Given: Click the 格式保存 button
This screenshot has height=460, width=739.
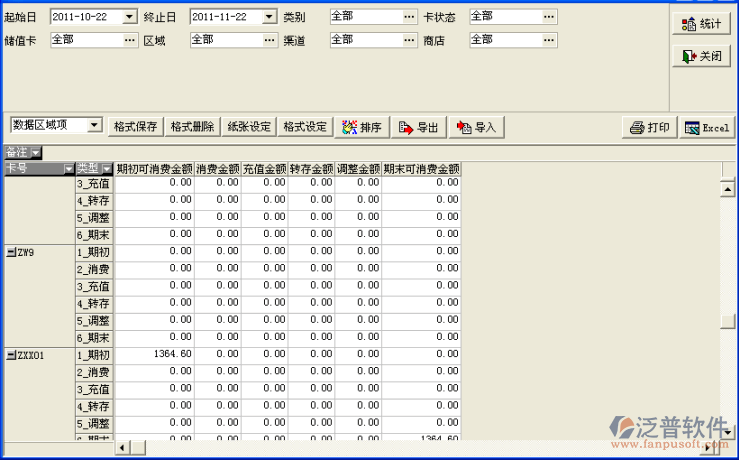Looking at the screenshot, I should 135,127.
